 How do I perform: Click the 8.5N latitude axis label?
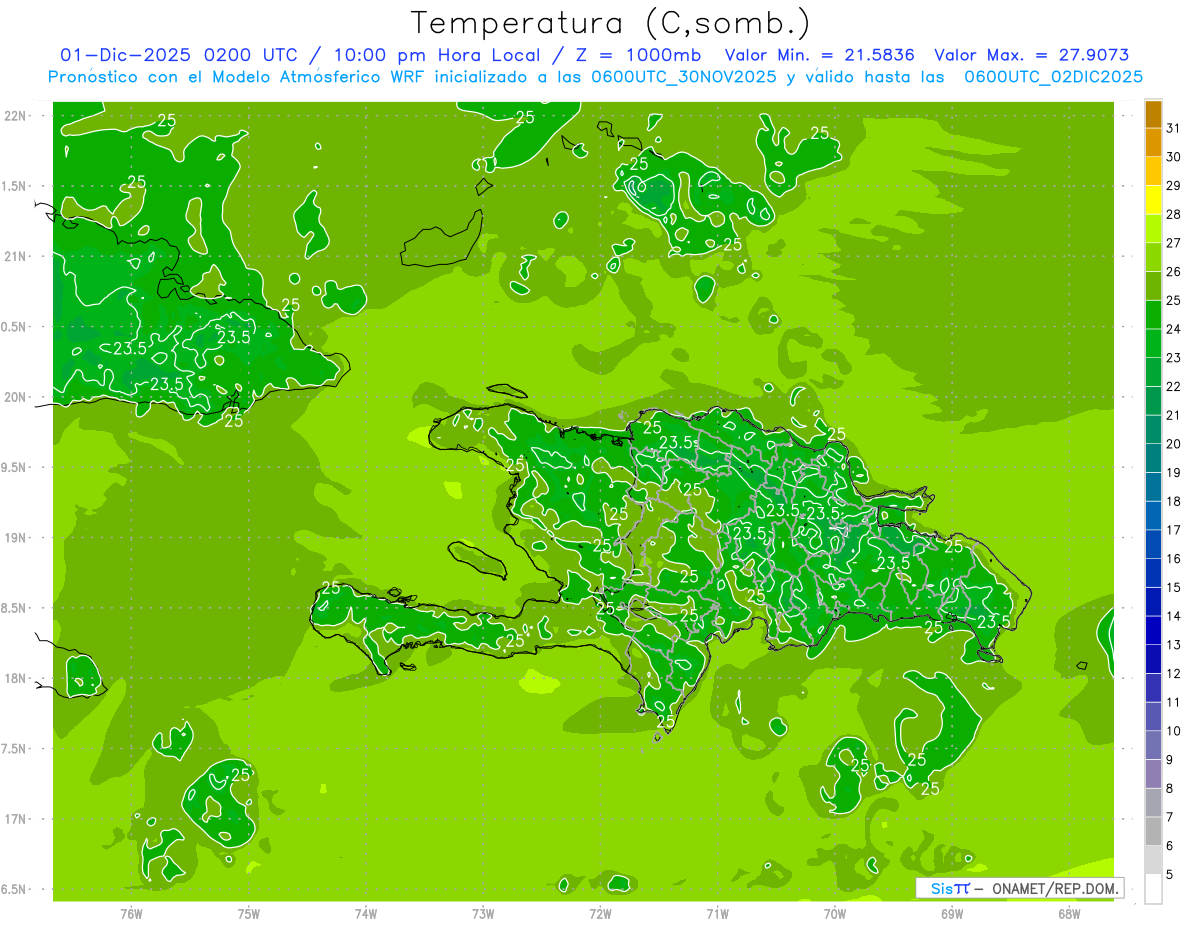coord(15,609)
